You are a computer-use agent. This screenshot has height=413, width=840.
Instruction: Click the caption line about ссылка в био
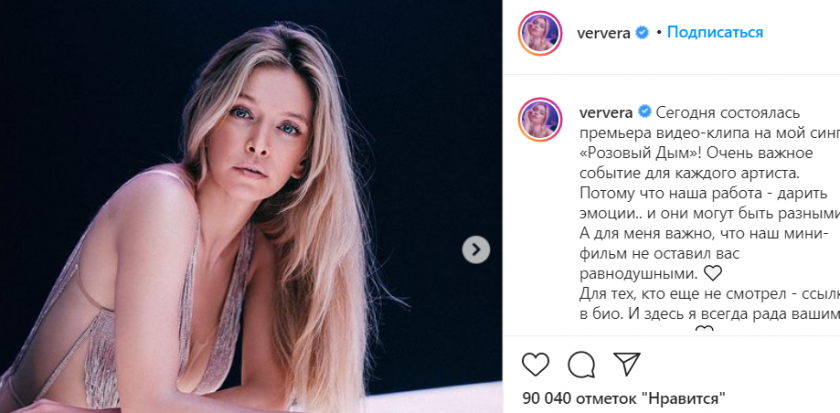tap(710, 294)
